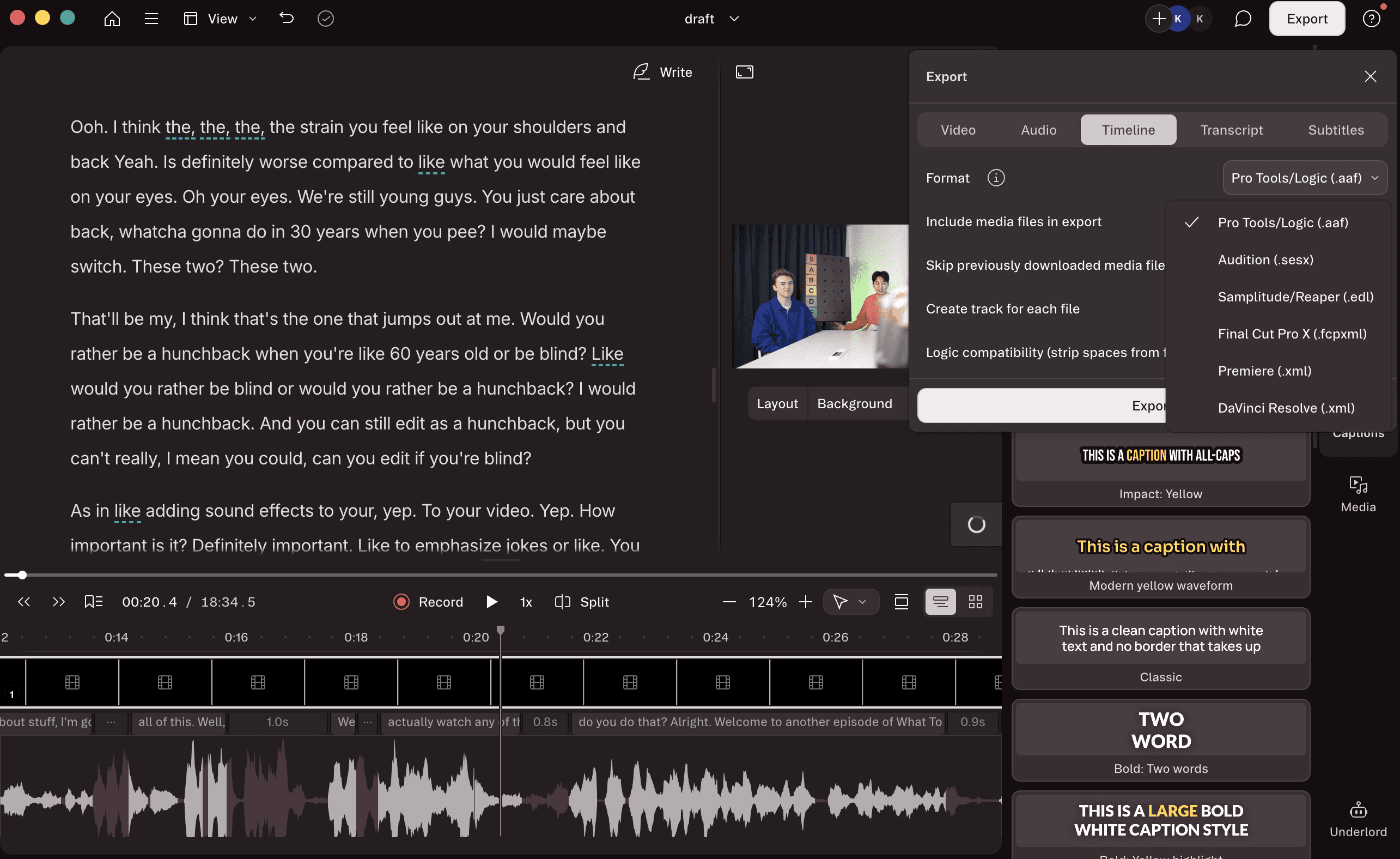Click the Format info icon
Screen dimensions: 1400x859
tap(995, 177)
